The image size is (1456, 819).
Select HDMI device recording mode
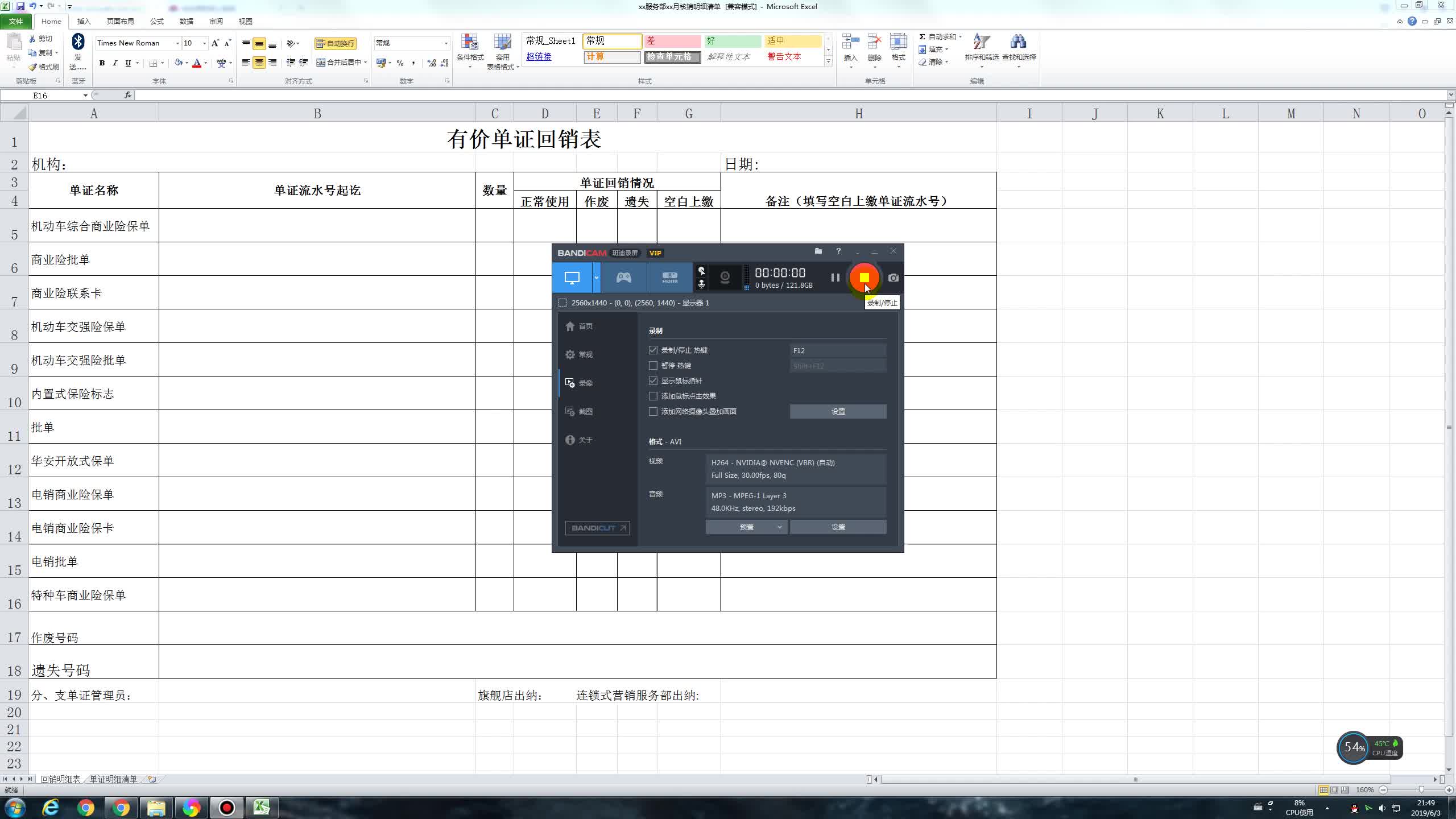(x=669, y=278)
